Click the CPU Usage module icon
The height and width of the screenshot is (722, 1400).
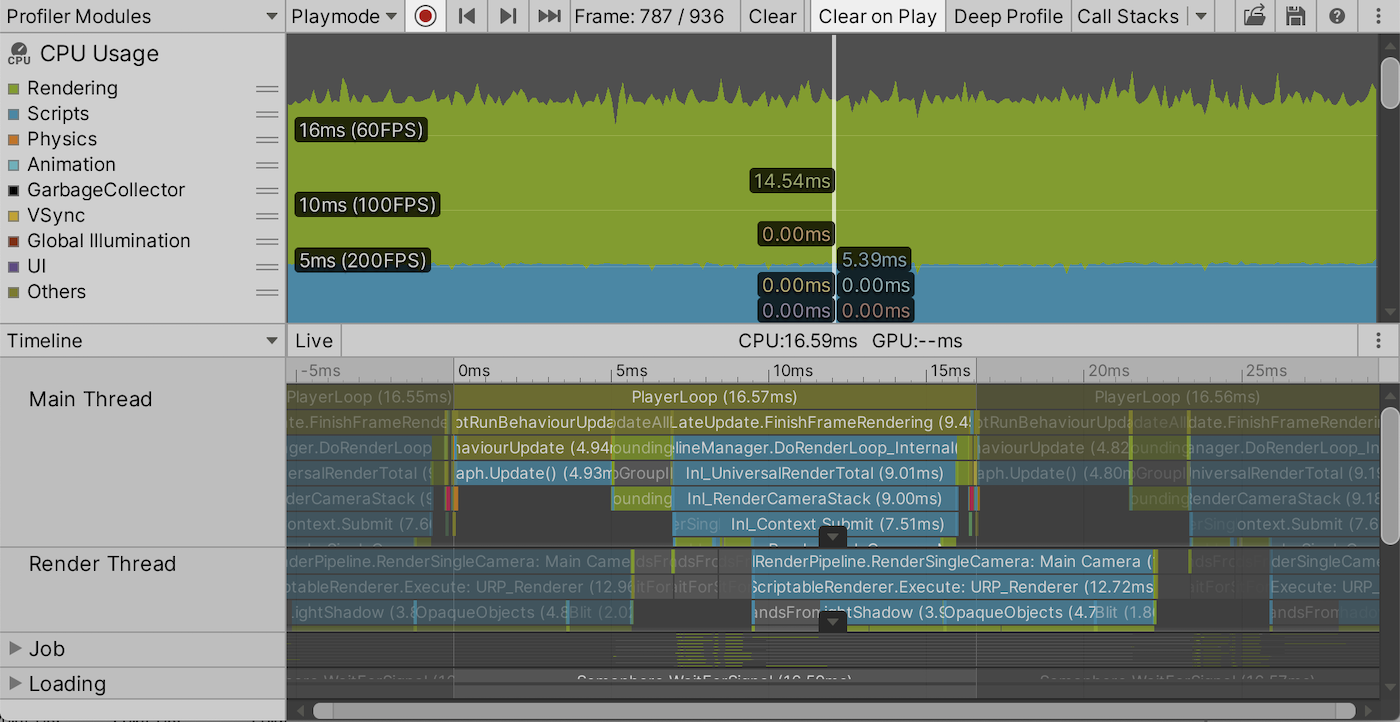tap(18, 54)
